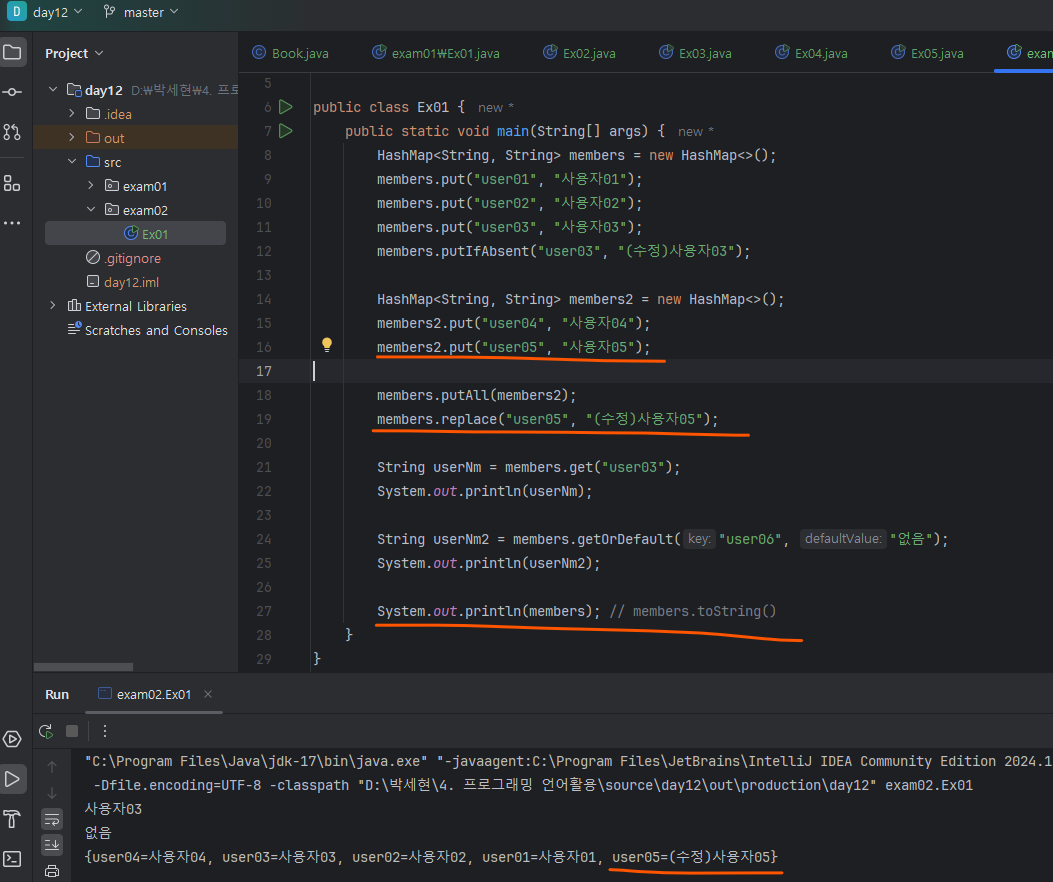Collapse the day12 root folder
1053x882 pixels.
[53, 89]
